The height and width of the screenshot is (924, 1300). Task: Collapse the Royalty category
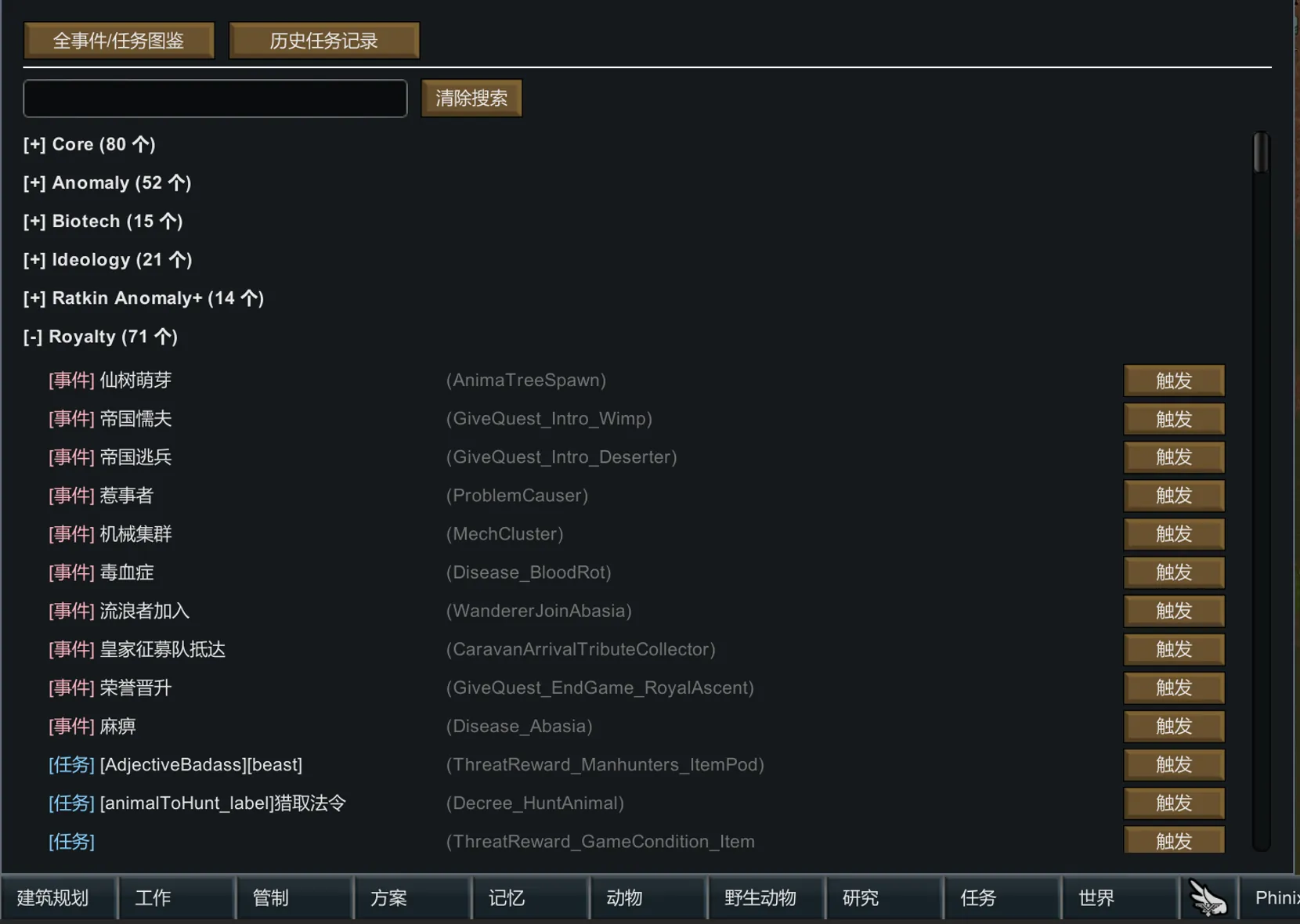tap(100, 337)
